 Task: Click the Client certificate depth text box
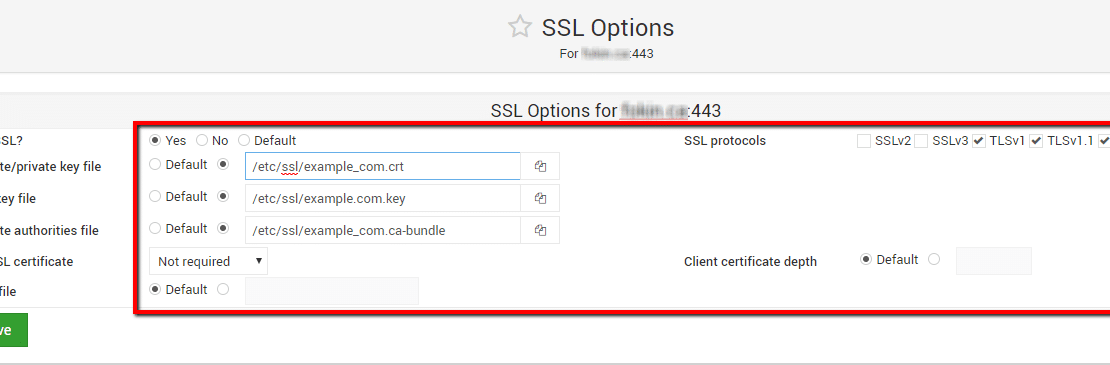coord(994,261)
